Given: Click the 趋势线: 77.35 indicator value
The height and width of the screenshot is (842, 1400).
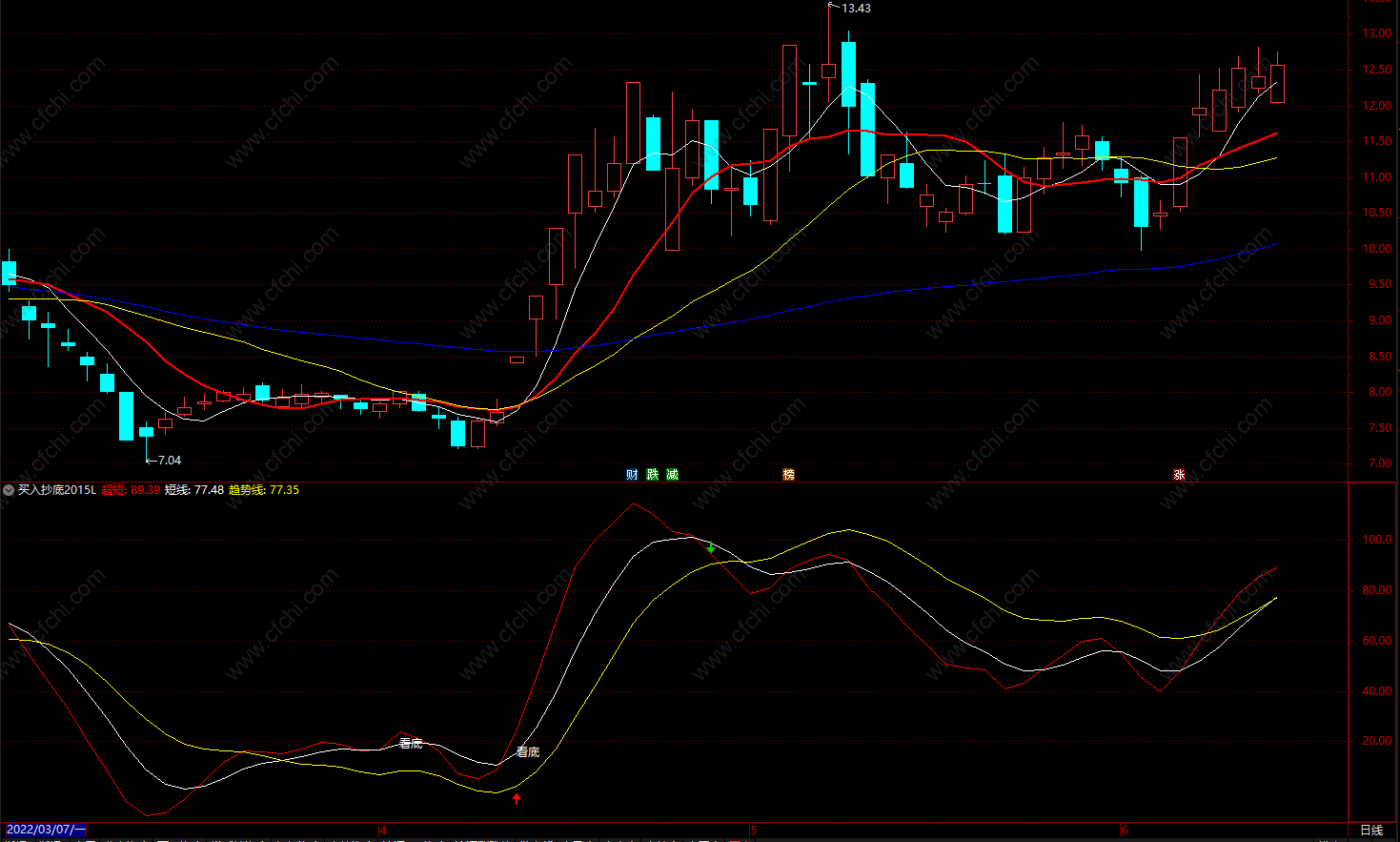Looking at the screenshot, I should tap(264, 490).
